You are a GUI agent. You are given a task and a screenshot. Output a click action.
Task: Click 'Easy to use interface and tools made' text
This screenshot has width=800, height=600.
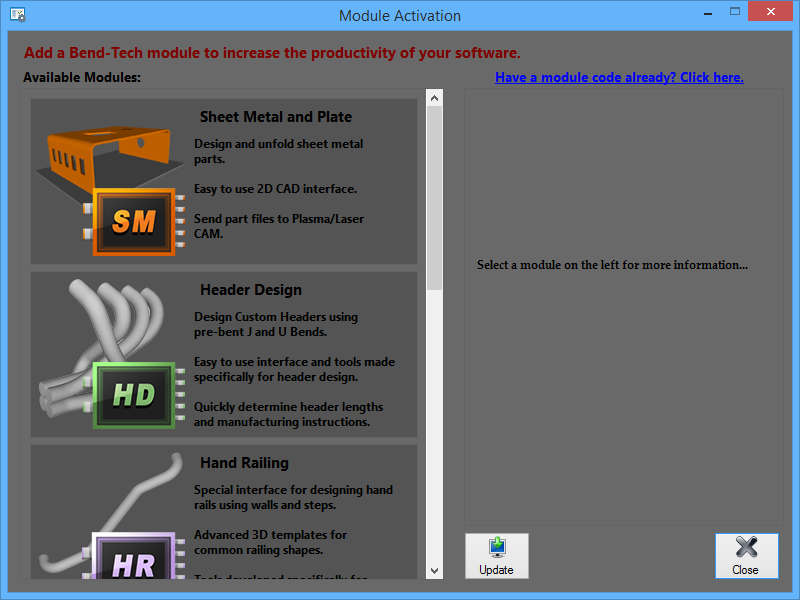tap(294, 369)
